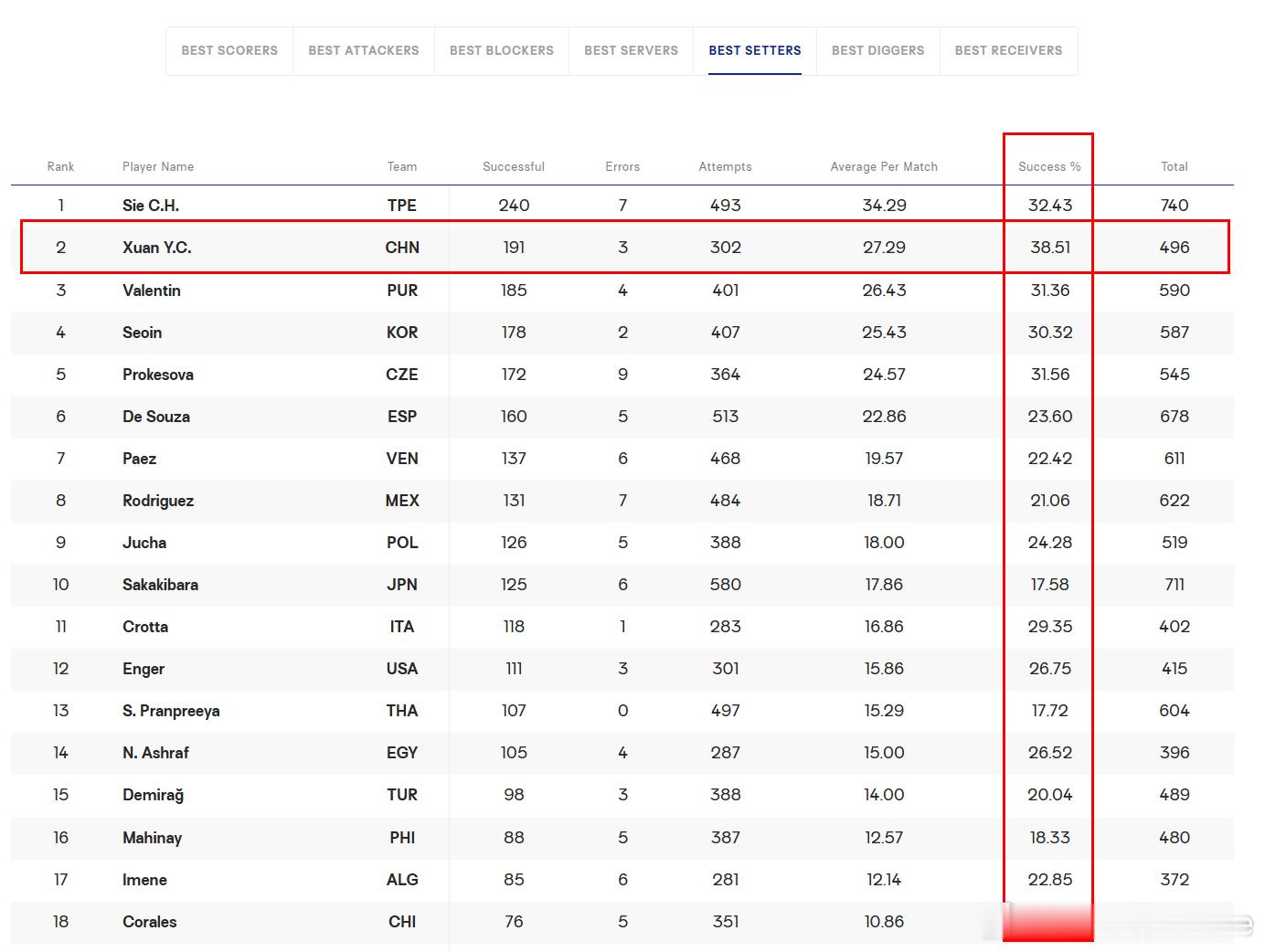Screen dimensions: 1265x952
Task: Switch to the Best Receivers tab
Action: (1009, 50)
